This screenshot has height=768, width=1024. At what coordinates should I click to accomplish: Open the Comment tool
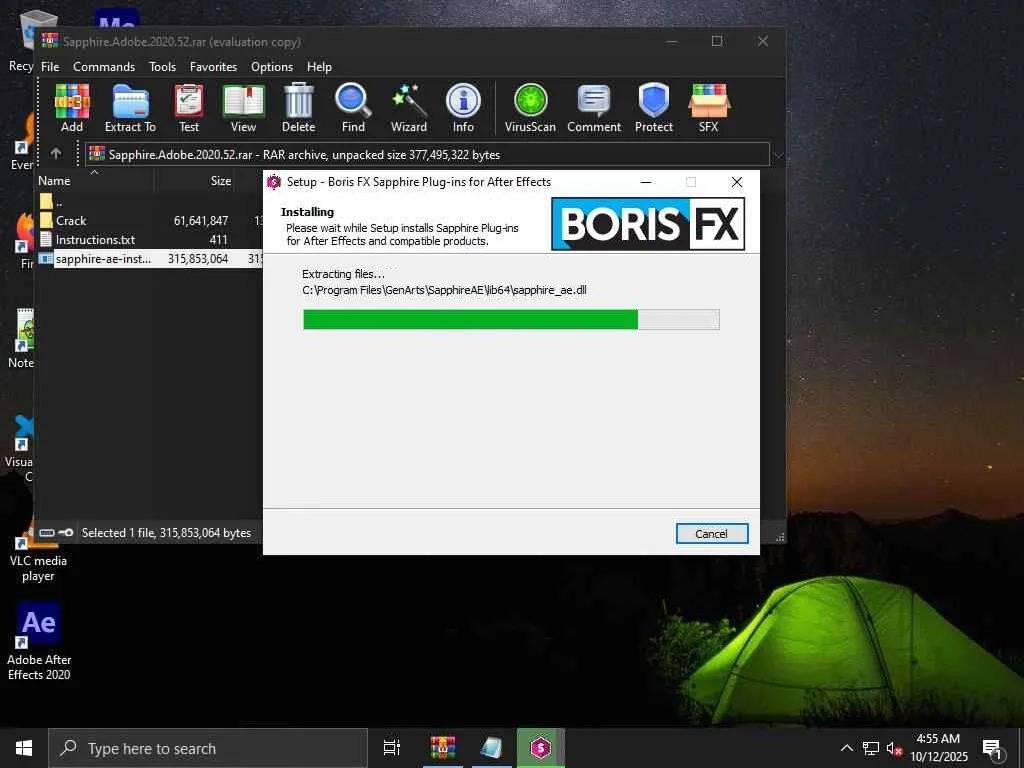coord(594,108)
